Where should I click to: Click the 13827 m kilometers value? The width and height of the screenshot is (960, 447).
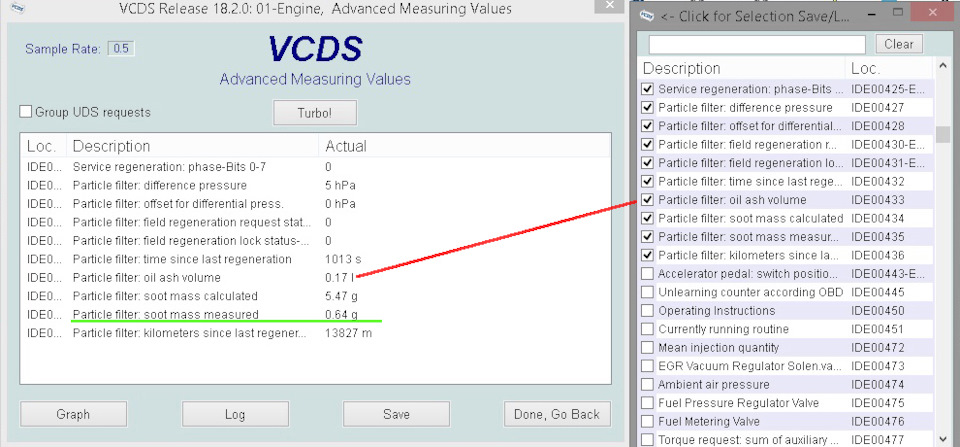click(348, 333)
